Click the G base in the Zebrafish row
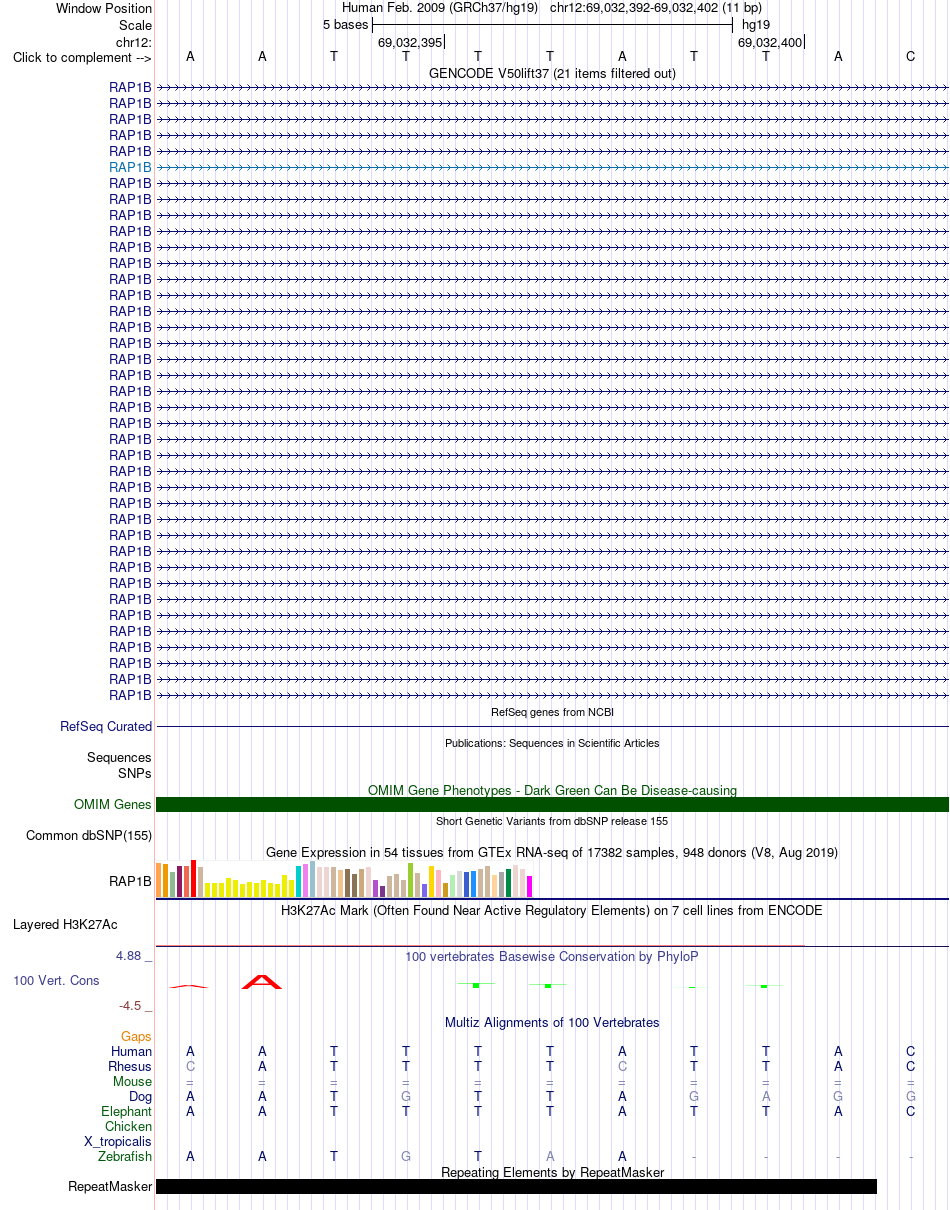The height and width of the screenshot is (1210, 950). click(x=406, y=1156)
